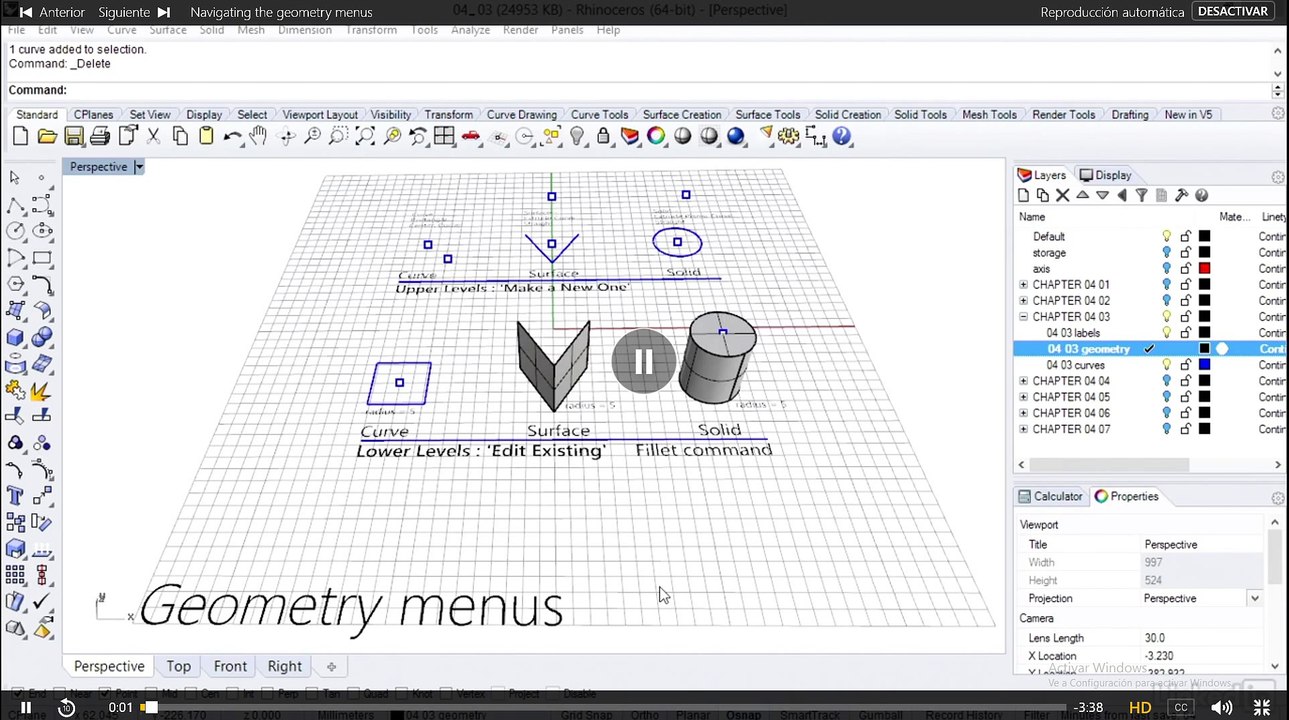Switch to the Top viewport tab
This screenshot has width=1289, height=720.
point(179,666)
